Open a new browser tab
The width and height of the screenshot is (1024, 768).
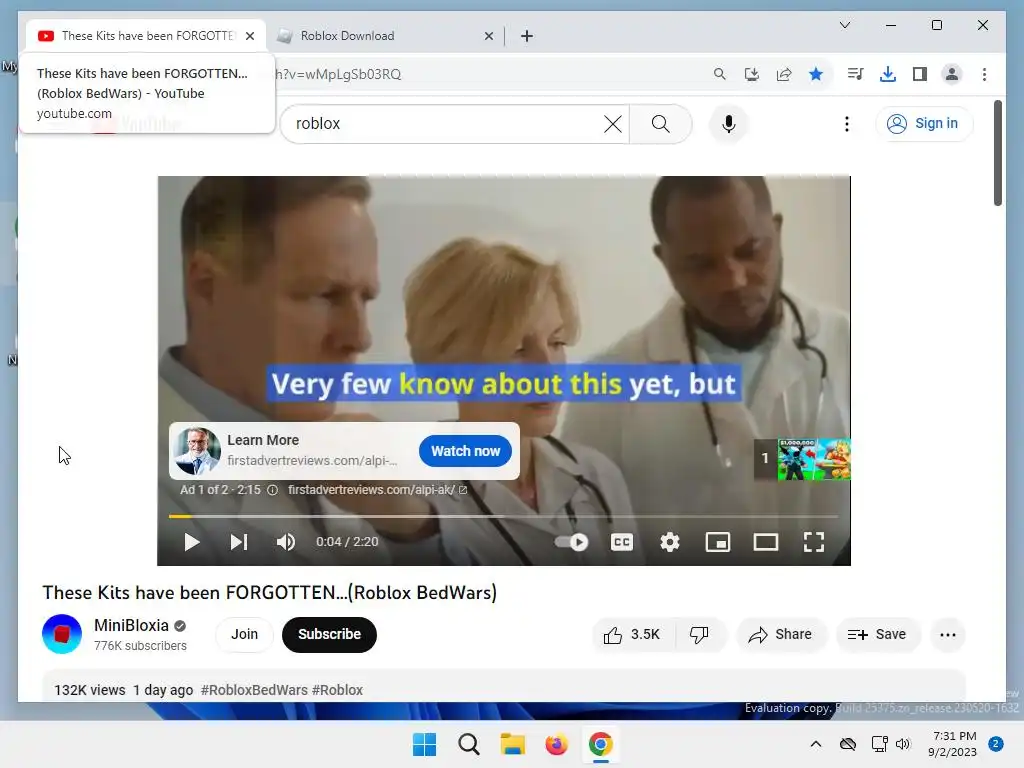pyautogui.click(x=527, y=36)
